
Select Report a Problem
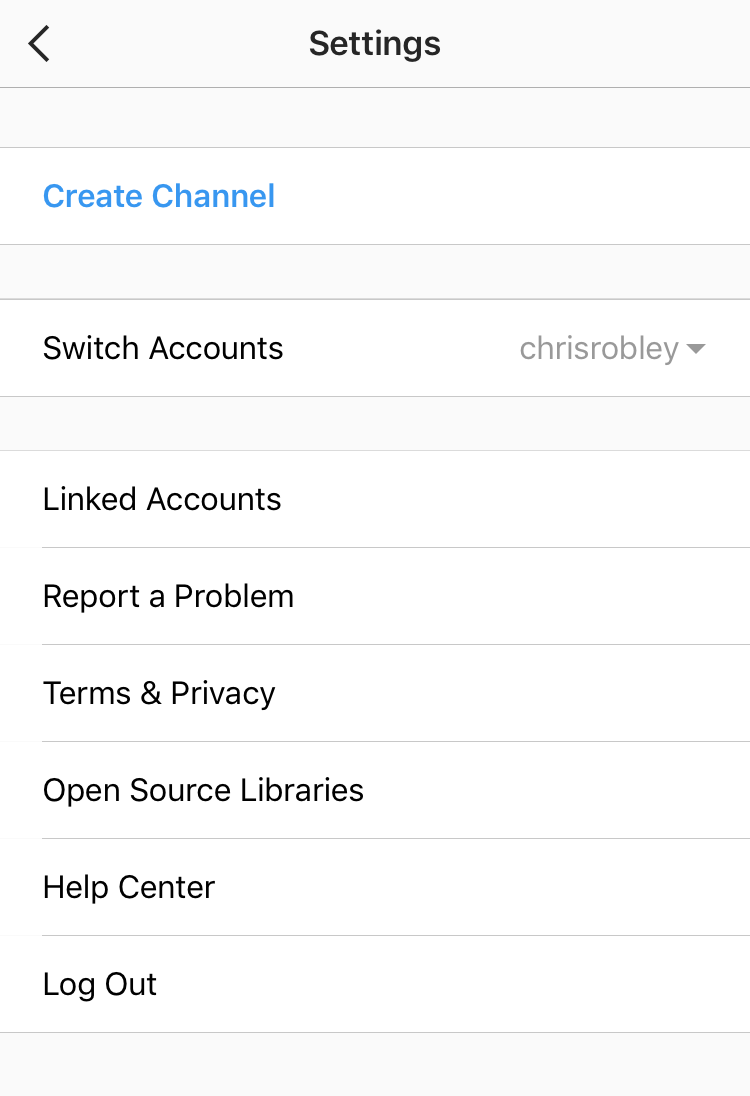point(168,596)
